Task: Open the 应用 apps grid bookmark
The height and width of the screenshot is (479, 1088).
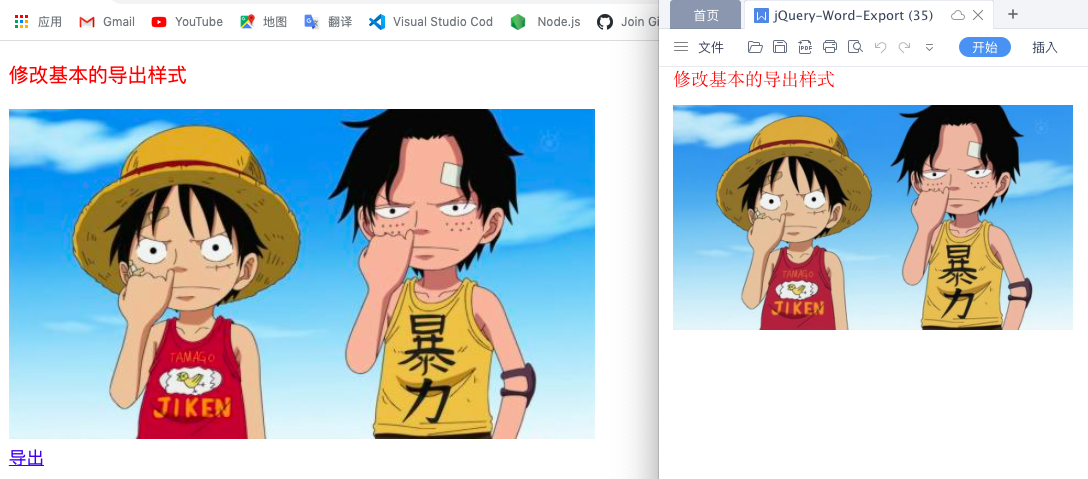Action: tap(38, 22)
